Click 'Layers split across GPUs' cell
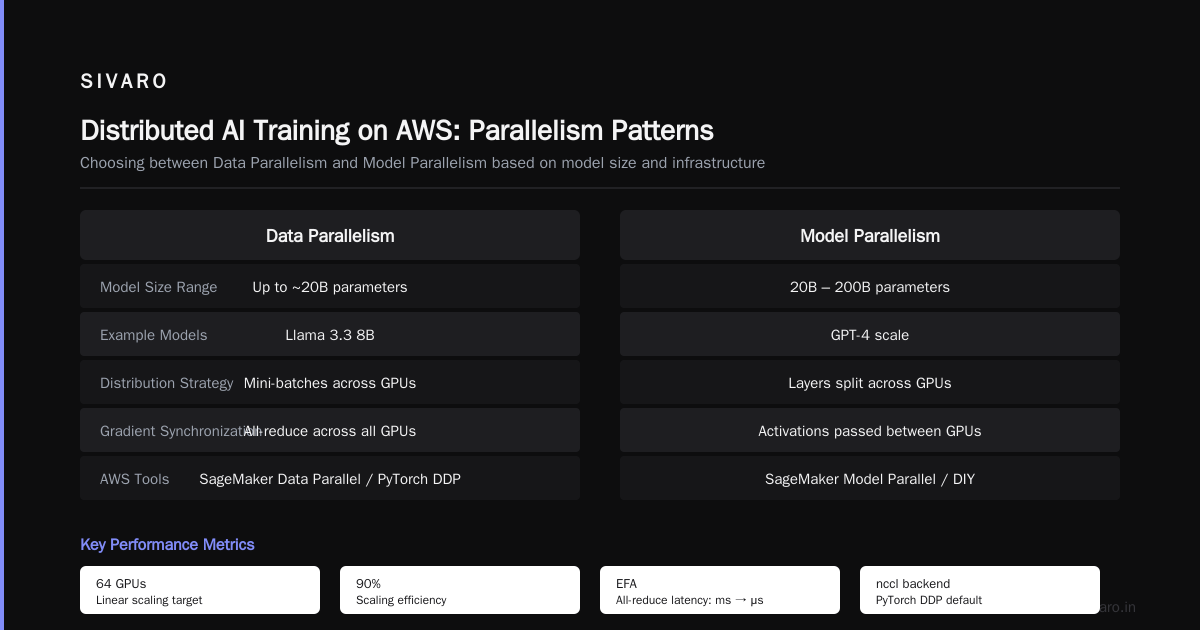Image resolution: width=1200 pixels, height=630 pixels. [870, 383]
